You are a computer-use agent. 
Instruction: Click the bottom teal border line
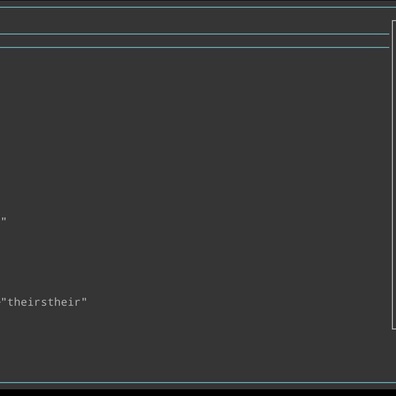[198, 383]
